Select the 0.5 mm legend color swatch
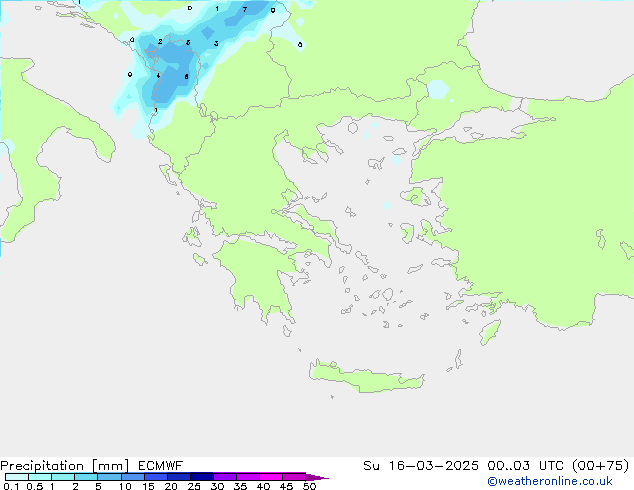This screenshot has height=490, width=634. click(40, 477)
